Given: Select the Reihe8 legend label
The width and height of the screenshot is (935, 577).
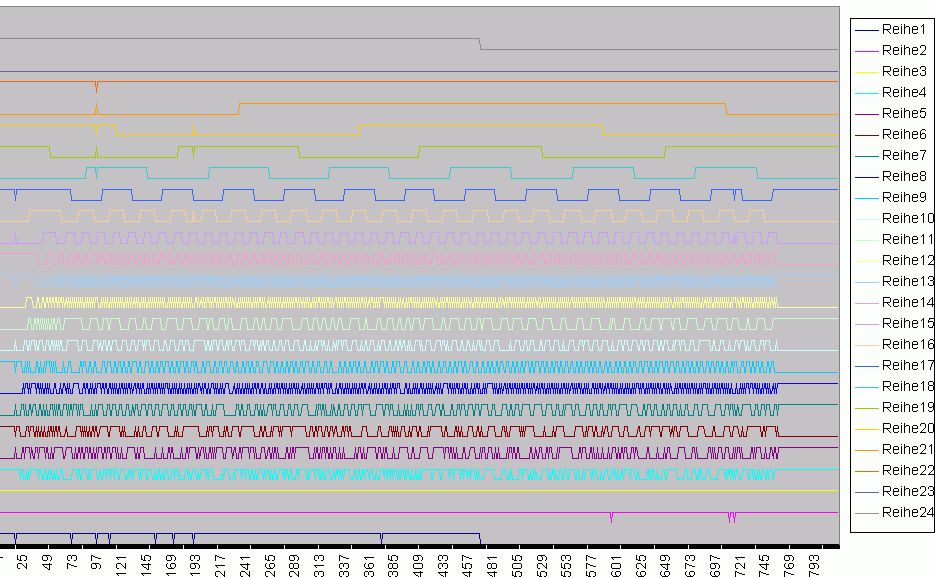Looking at the screenshot, I should click(x=904, y=176).
